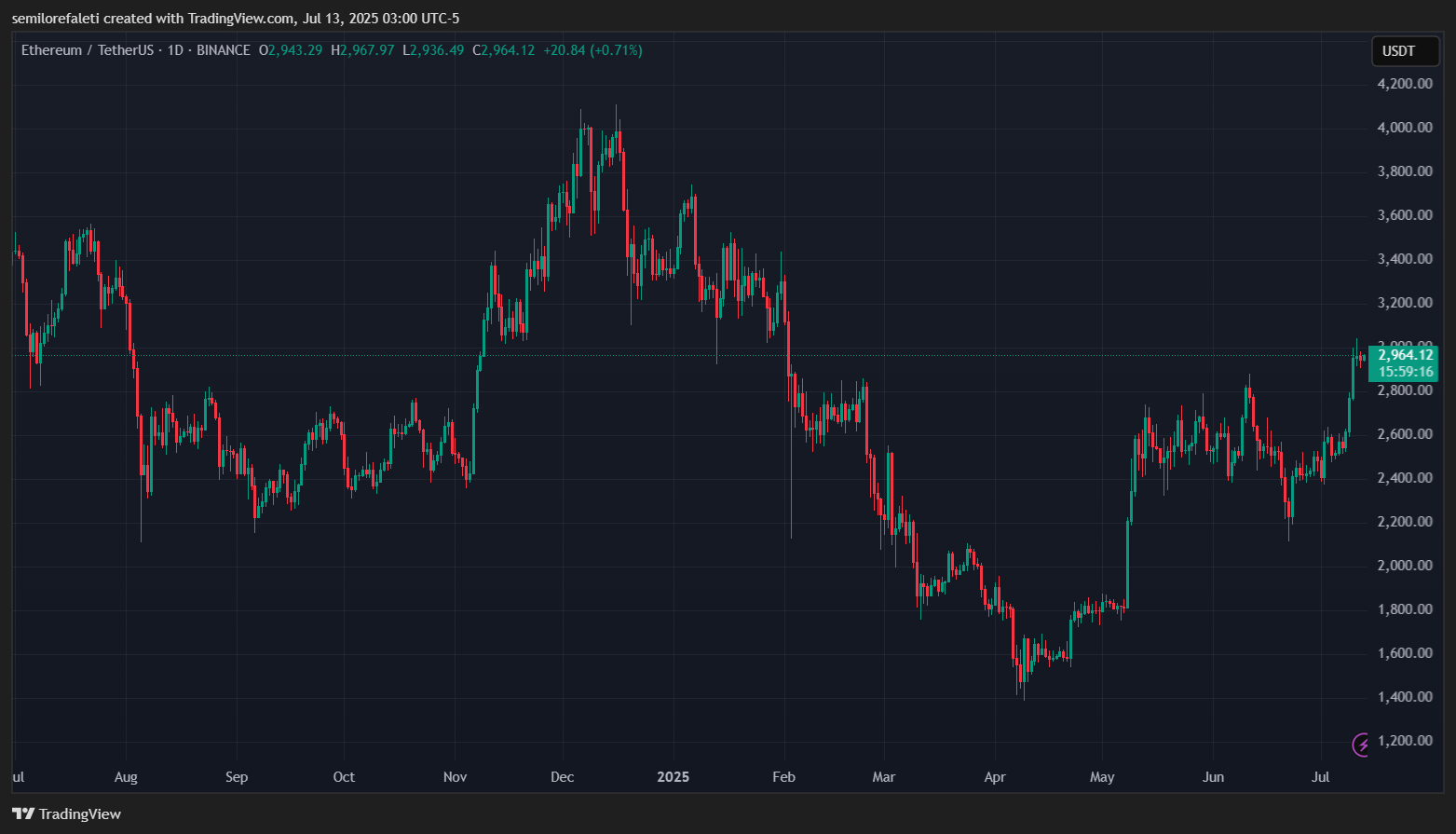Click the purple lightning bolt icon

1360,744
